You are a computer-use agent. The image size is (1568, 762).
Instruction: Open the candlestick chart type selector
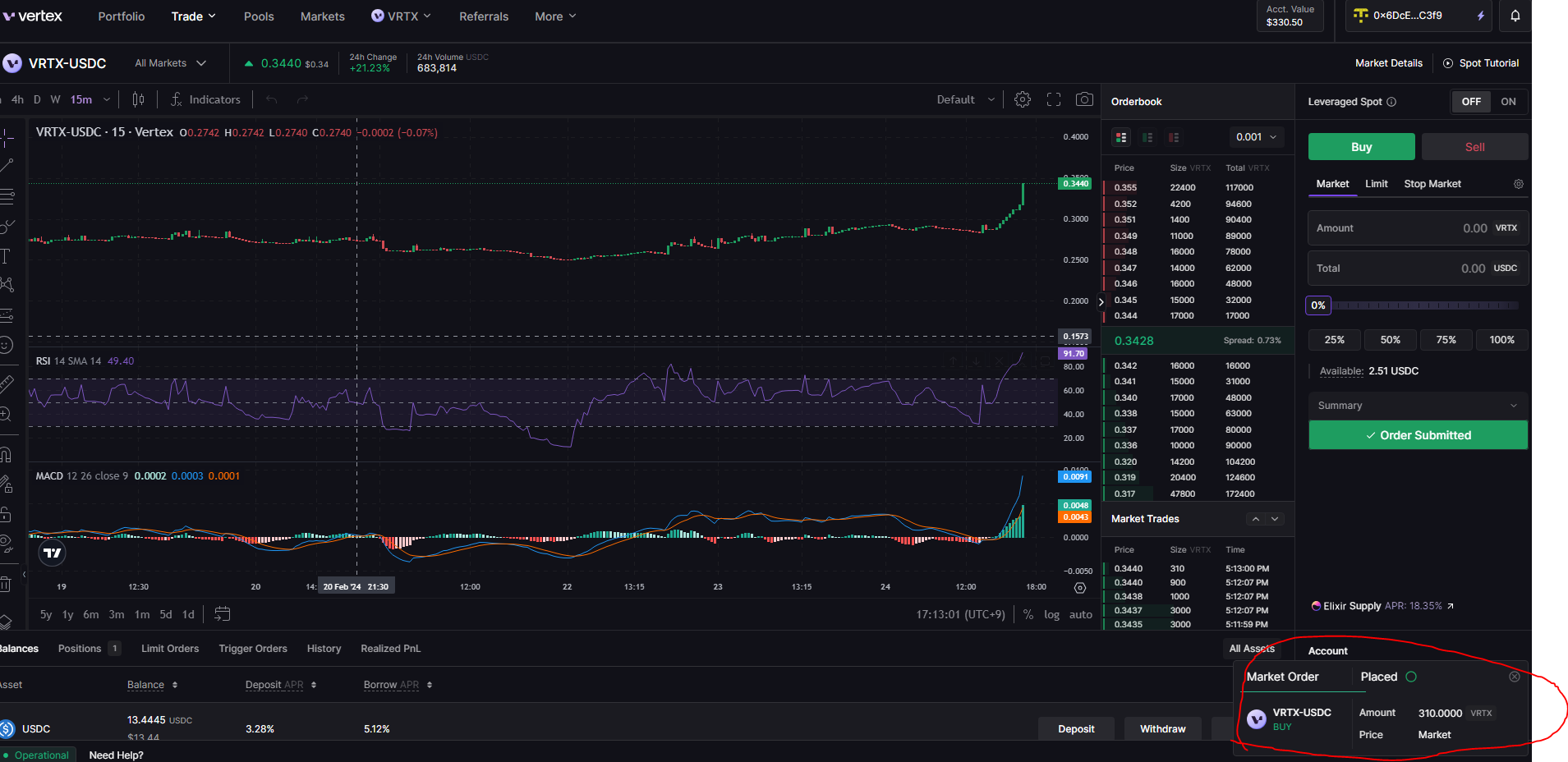tap(138, 99)
